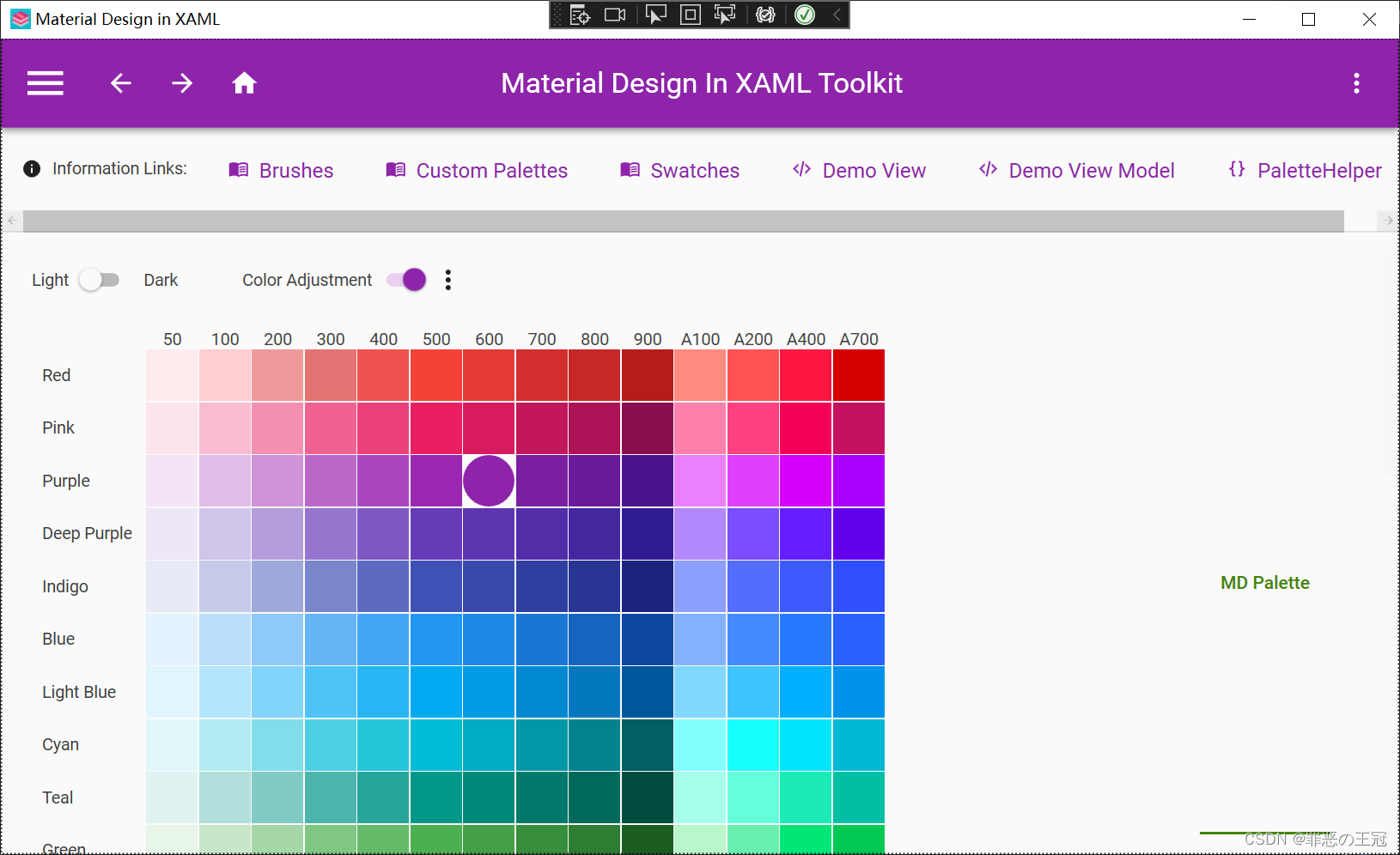The image size is (1400, 855).
Task: Pick the Red 500 swatch
Action: (x=436, y=375)
